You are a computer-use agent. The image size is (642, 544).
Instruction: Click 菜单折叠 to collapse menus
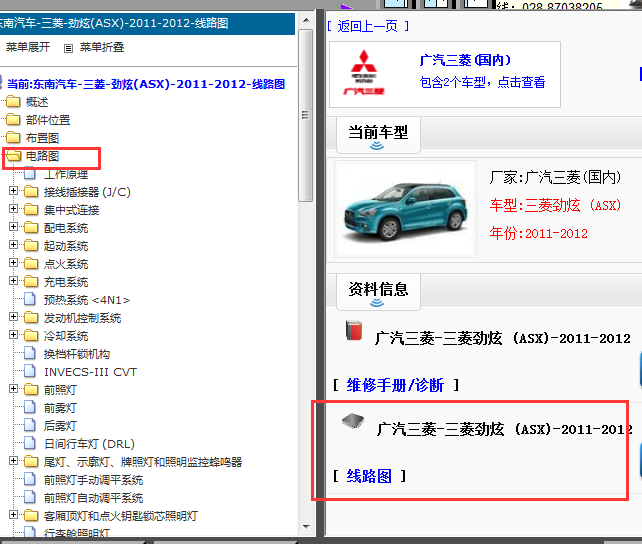(102, 47)
